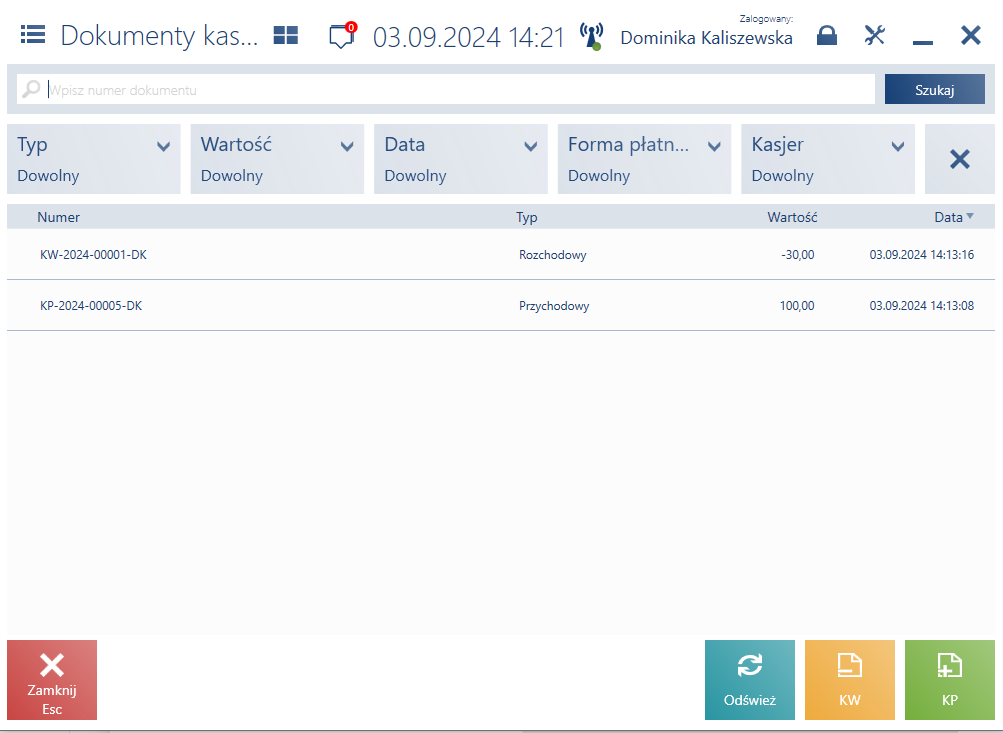
Task: Create new KW withdrawal document
Action: 849,680
